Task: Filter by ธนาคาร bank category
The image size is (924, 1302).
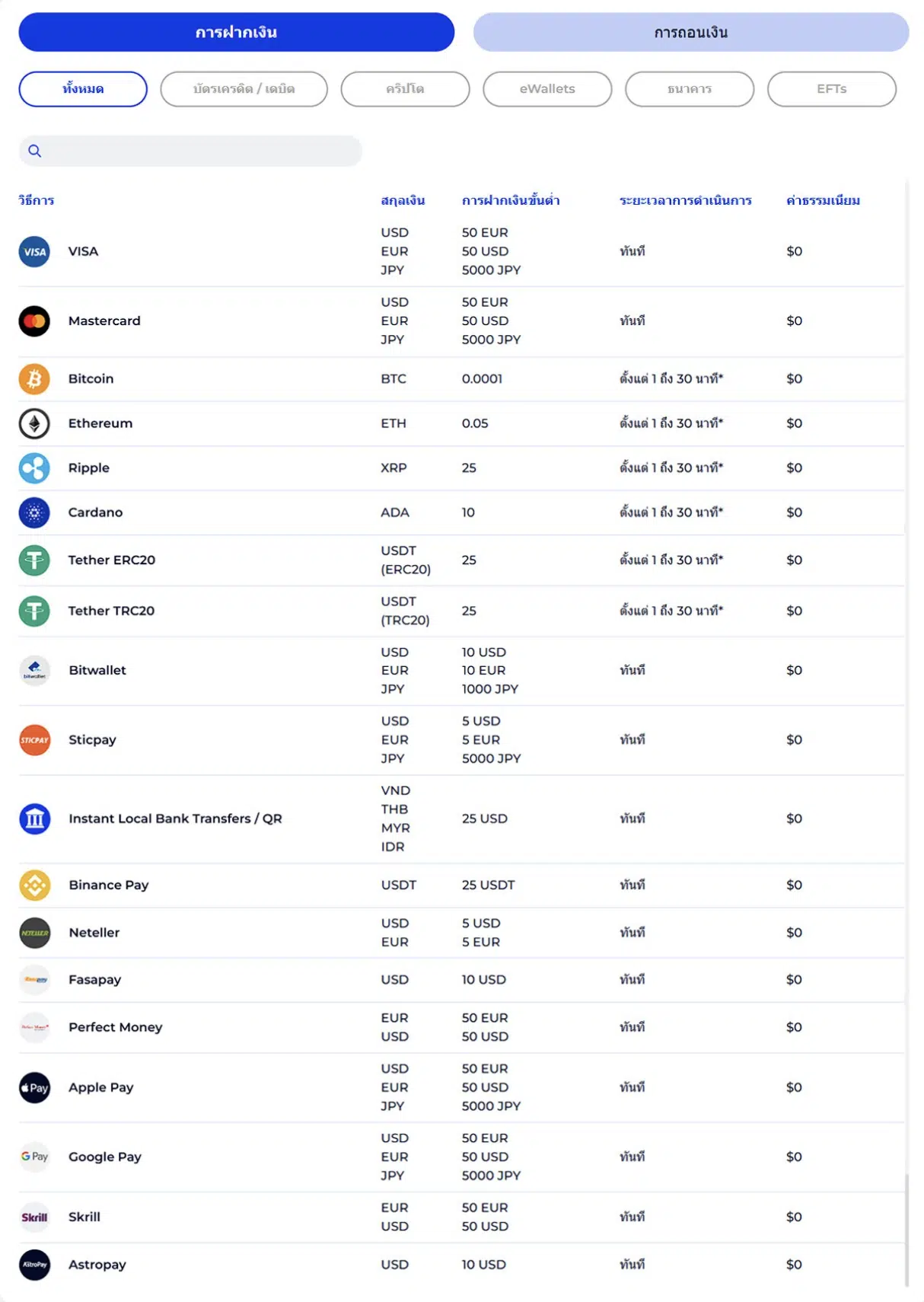Action: click(x=690, y=89)
